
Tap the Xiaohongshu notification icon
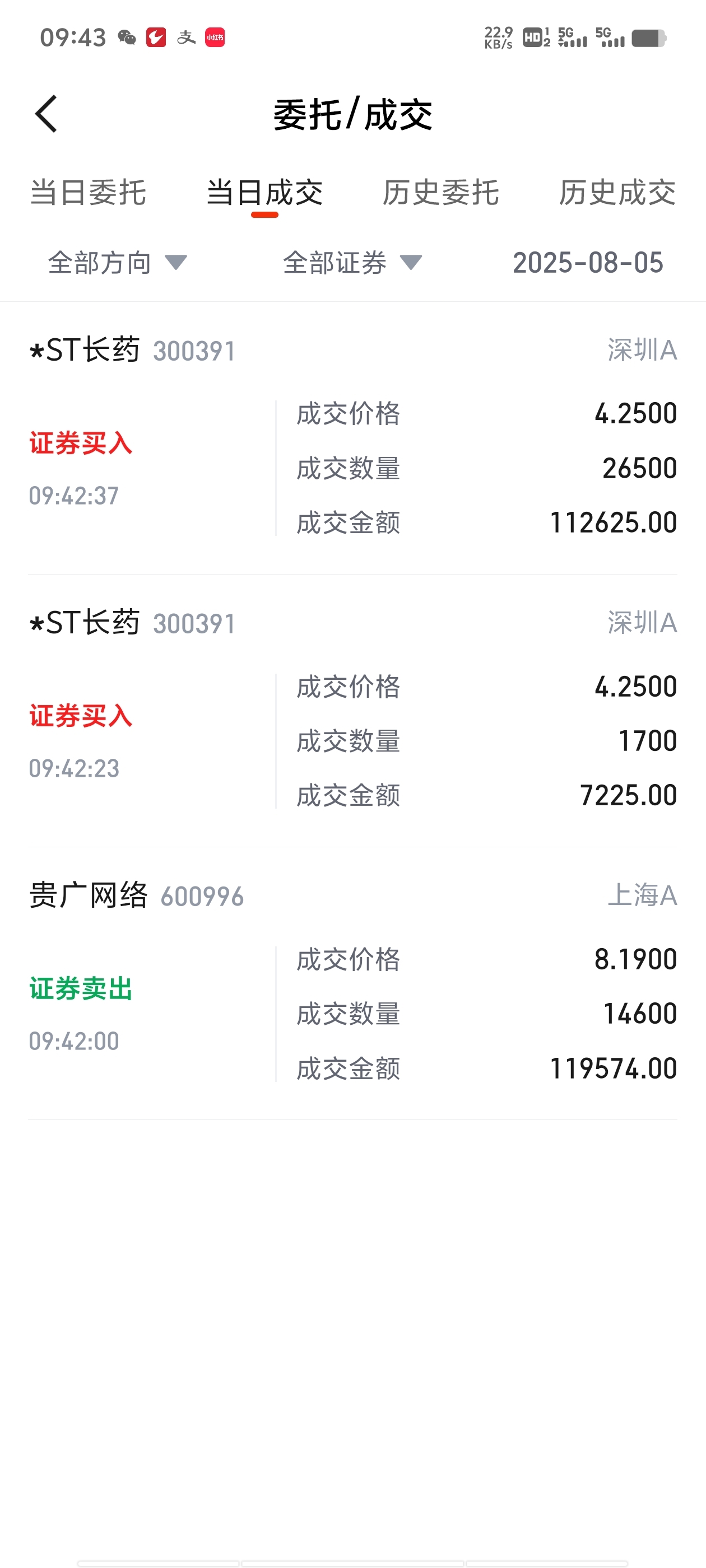(215, 38)
